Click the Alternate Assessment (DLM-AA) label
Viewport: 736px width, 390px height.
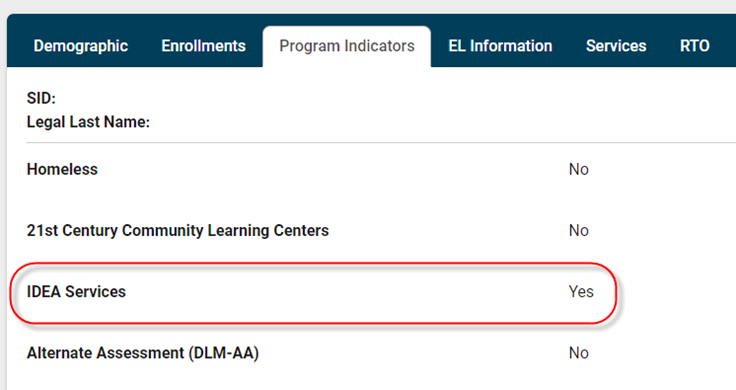click(143, 353)
